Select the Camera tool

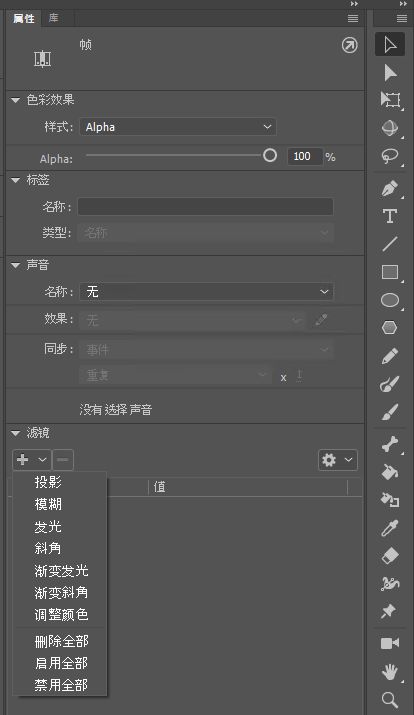point(390,643)
